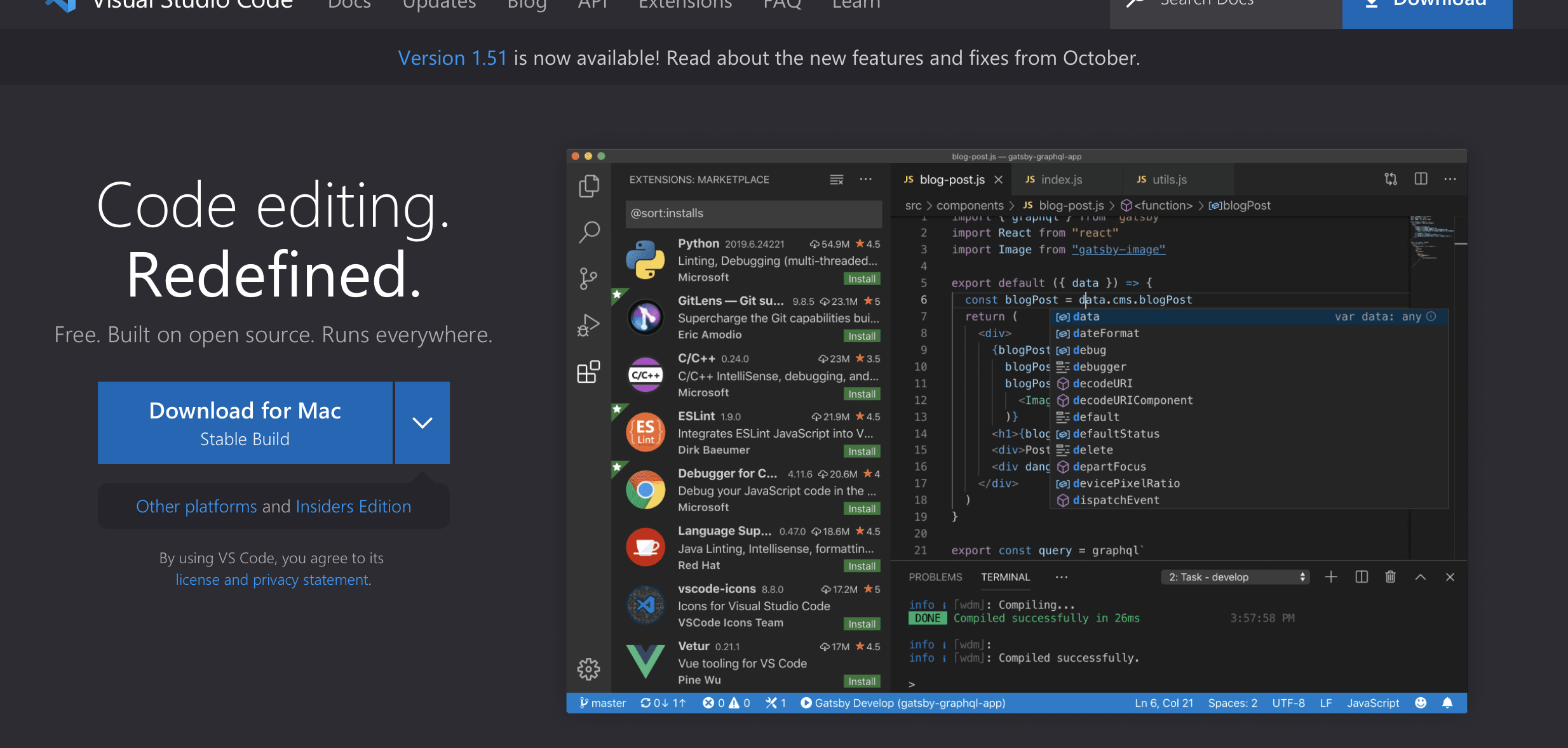
Task: Install the Python extension
Action: (x=862, y=278)
